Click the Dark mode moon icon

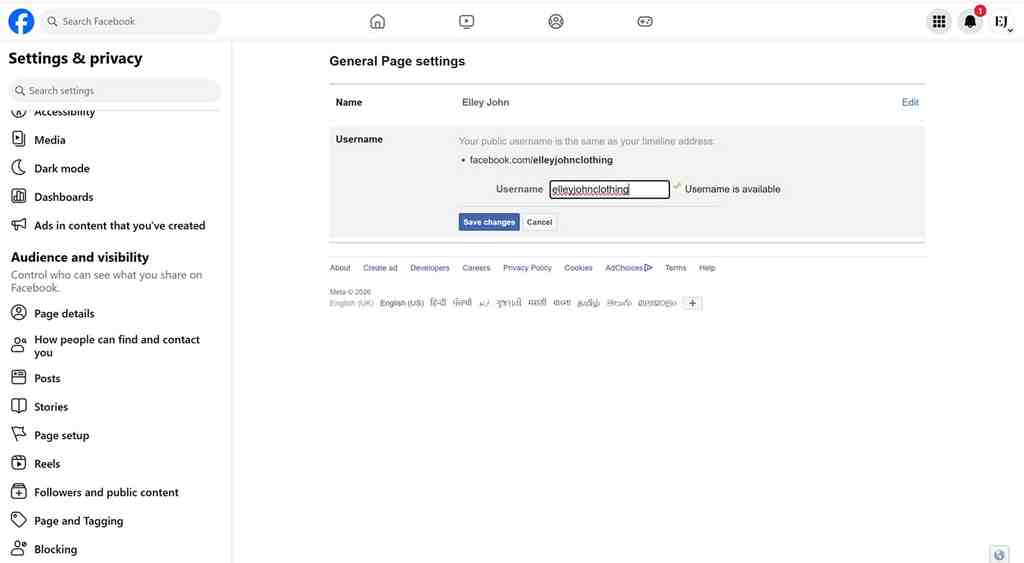[x=19, y=168]
